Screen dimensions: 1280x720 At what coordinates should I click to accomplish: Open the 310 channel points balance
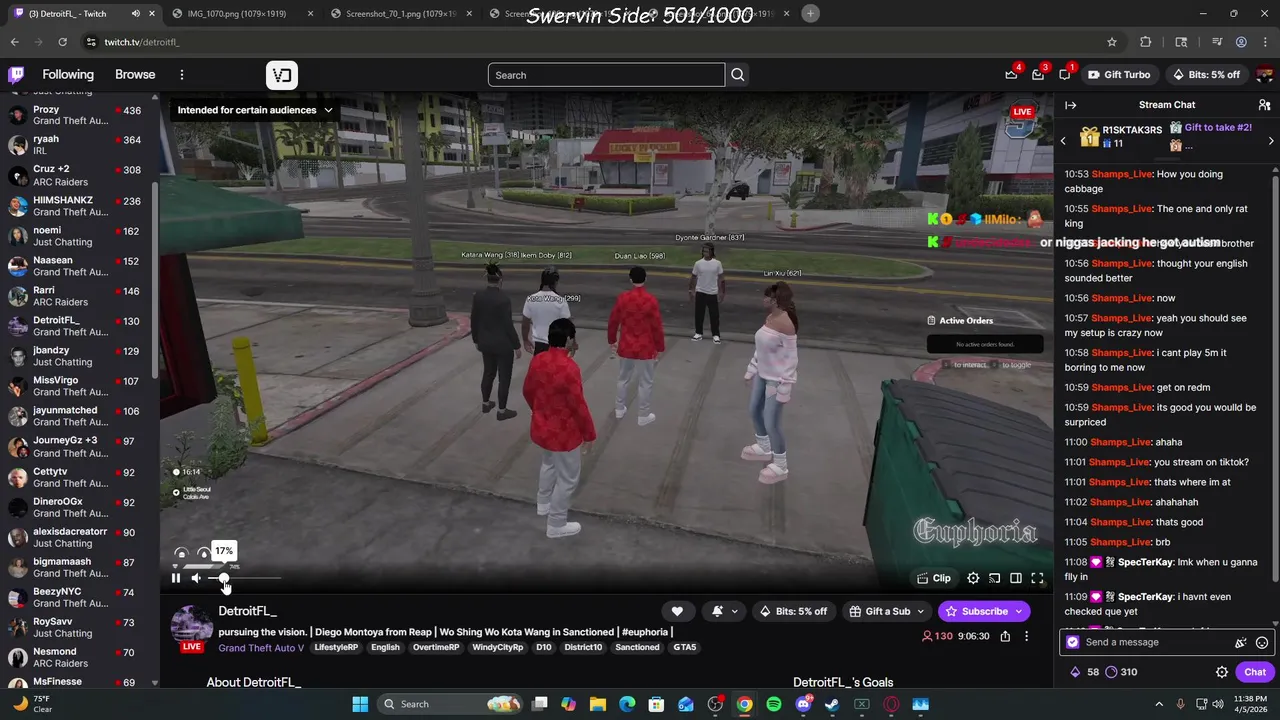click(x=1121, y=672)
